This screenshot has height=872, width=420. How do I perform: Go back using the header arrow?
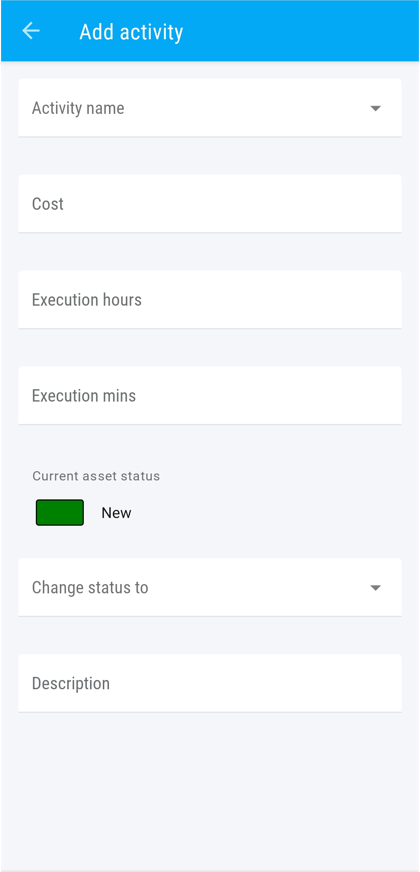31,31
